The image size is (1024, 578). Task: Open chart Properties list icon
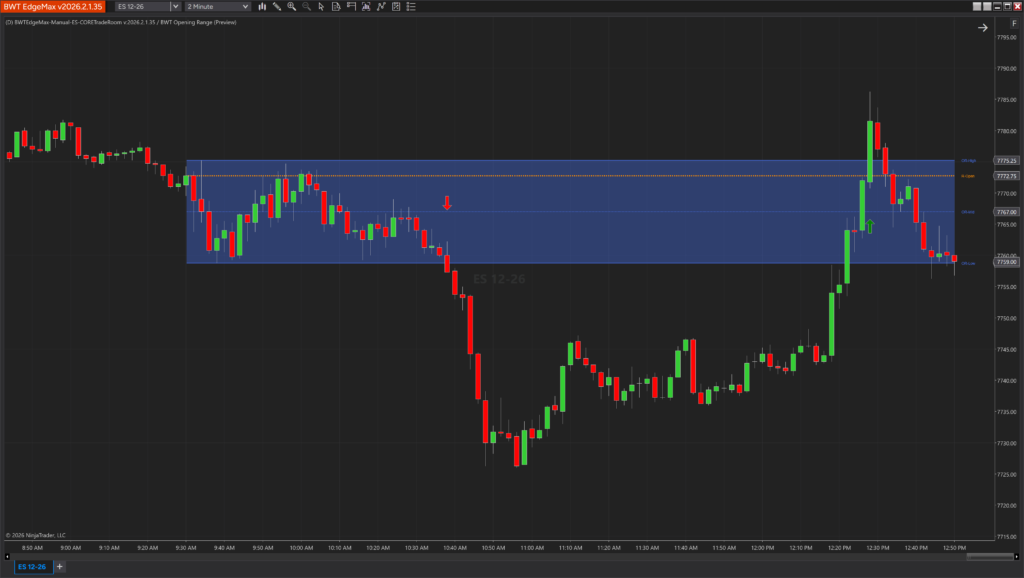point(411,7)
